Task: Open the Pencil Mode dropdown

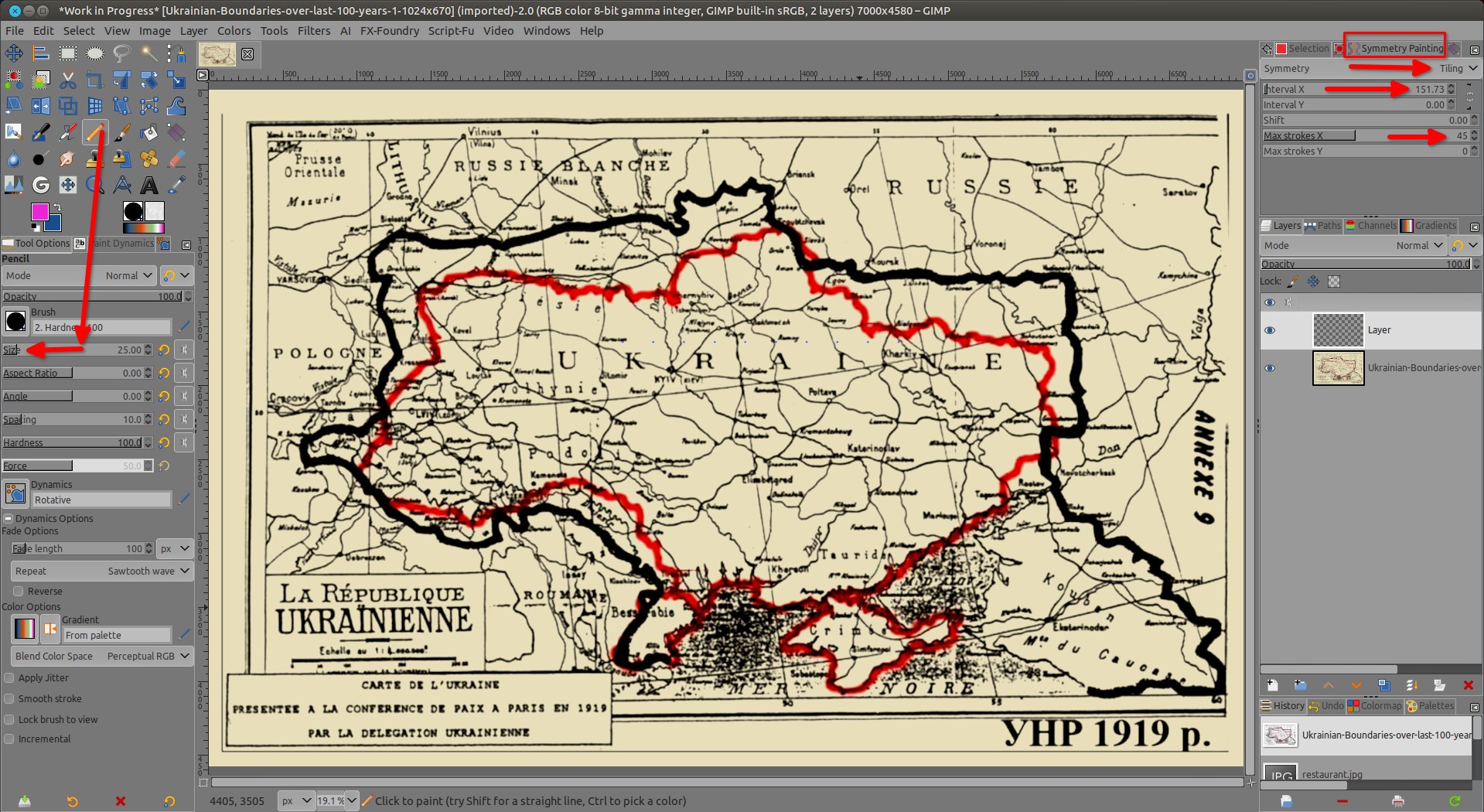Action: [x=79, y=276]
